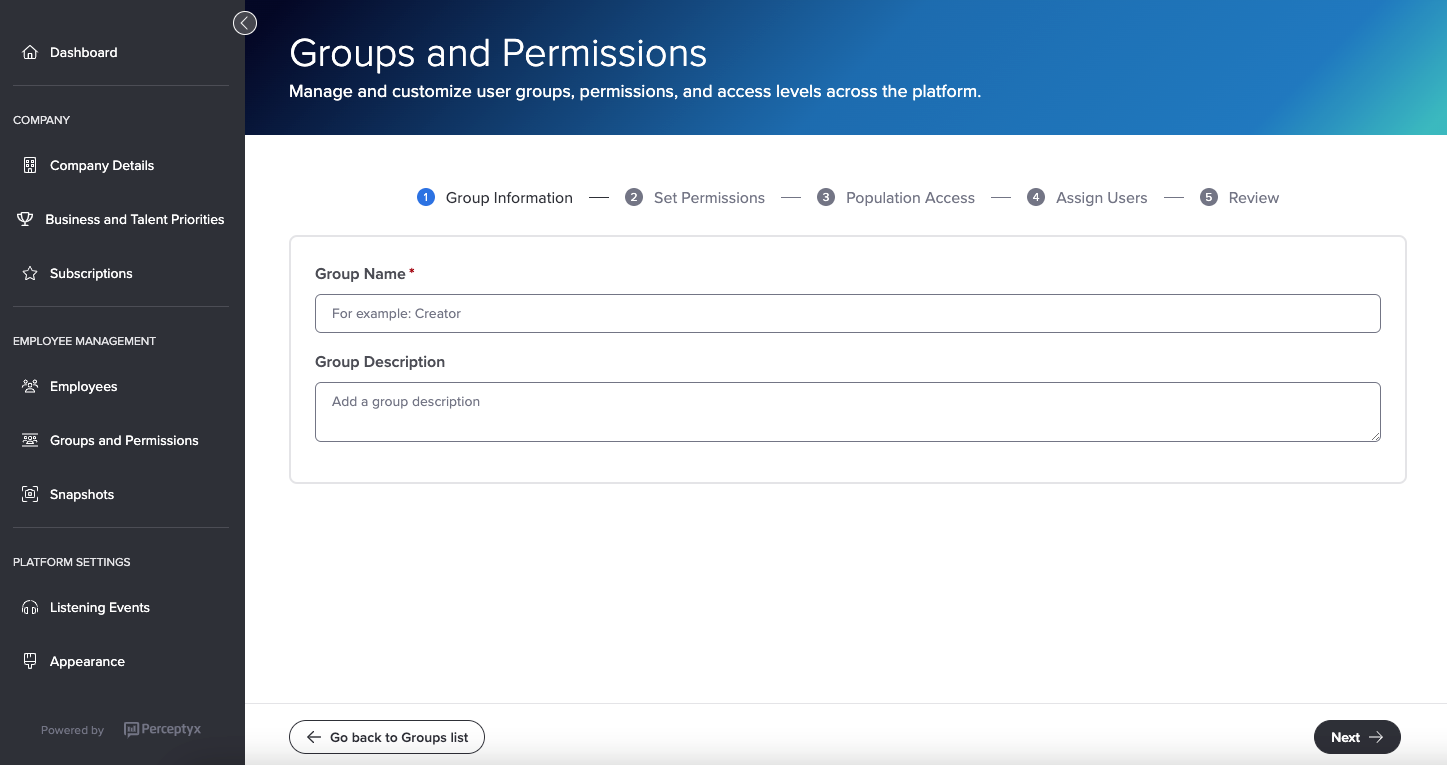Collapse the sidebar with the chevron button
1447x765 pixels.
245,23
